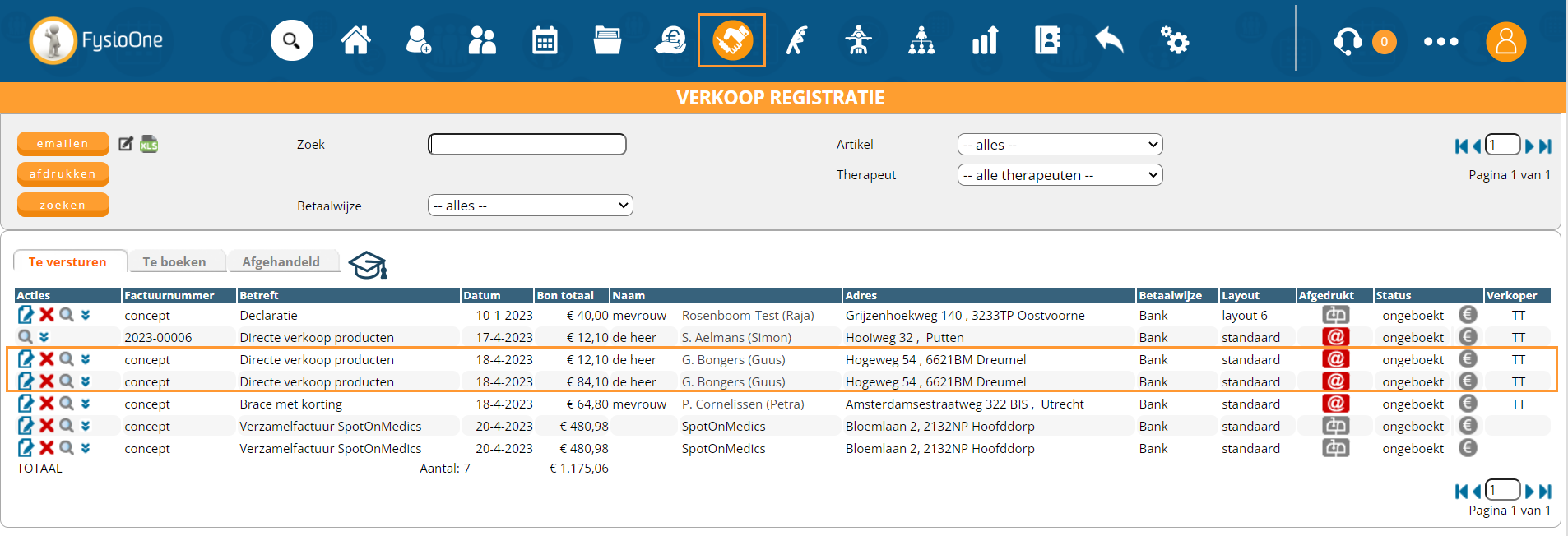Screen dimensions: 1568x536
Task: Click the emailen button
Action: [x=63, y=144]
